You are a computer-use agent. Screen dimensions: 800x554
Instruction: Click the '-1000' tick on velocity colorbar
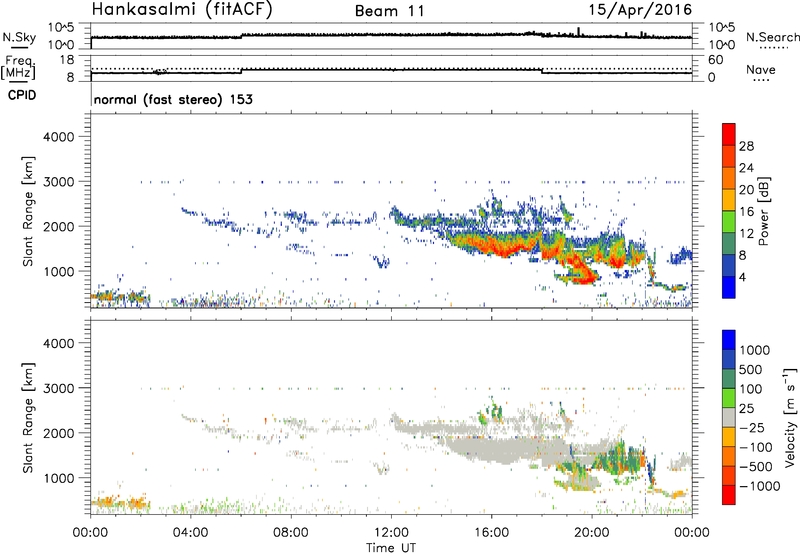(760, 486)
